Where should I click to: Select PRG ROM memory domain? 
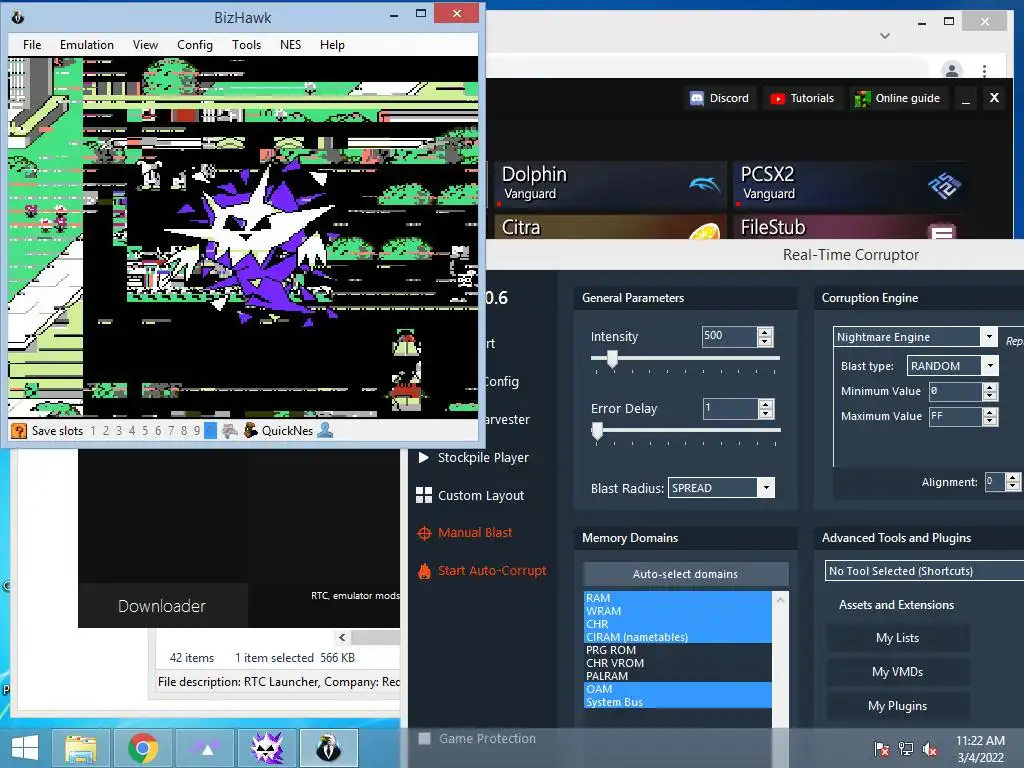click(677, 650)
